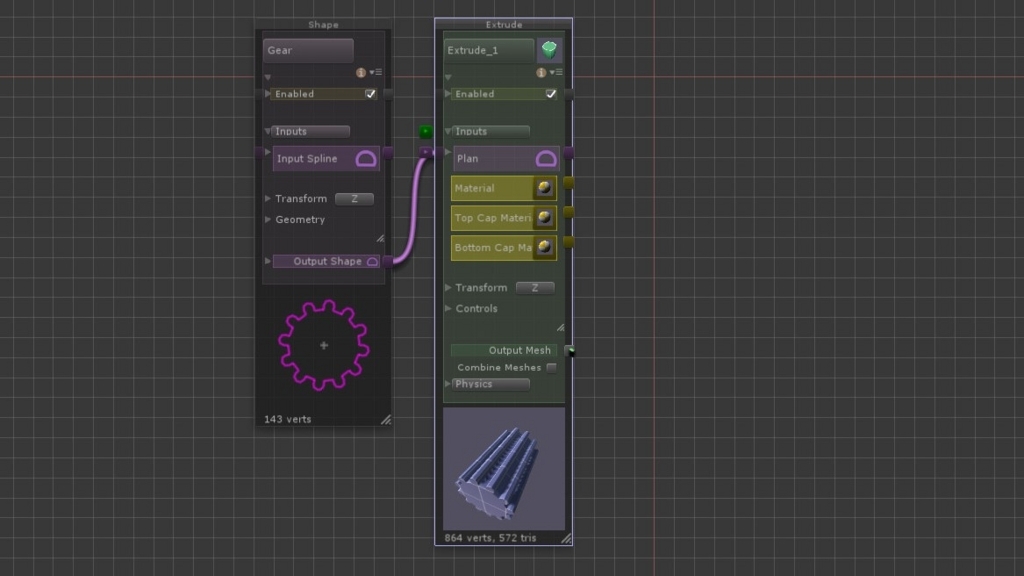1024x576 pixels.
Task: Click the Output Mesh socket on Extrude node
Action: tap(569, 351)
